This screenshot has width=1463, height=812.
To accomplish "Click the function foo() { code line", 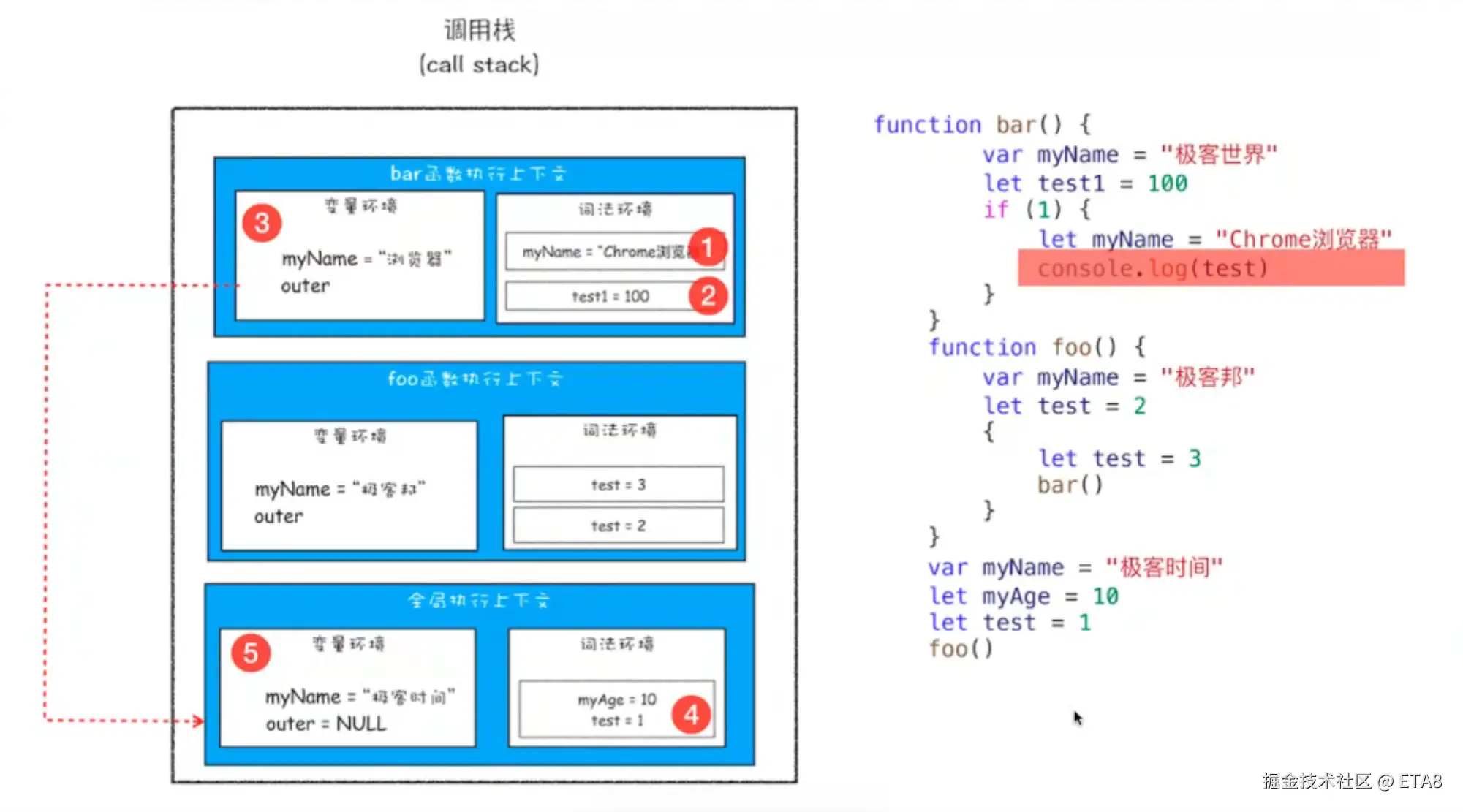I will [x=1037, y=347].
